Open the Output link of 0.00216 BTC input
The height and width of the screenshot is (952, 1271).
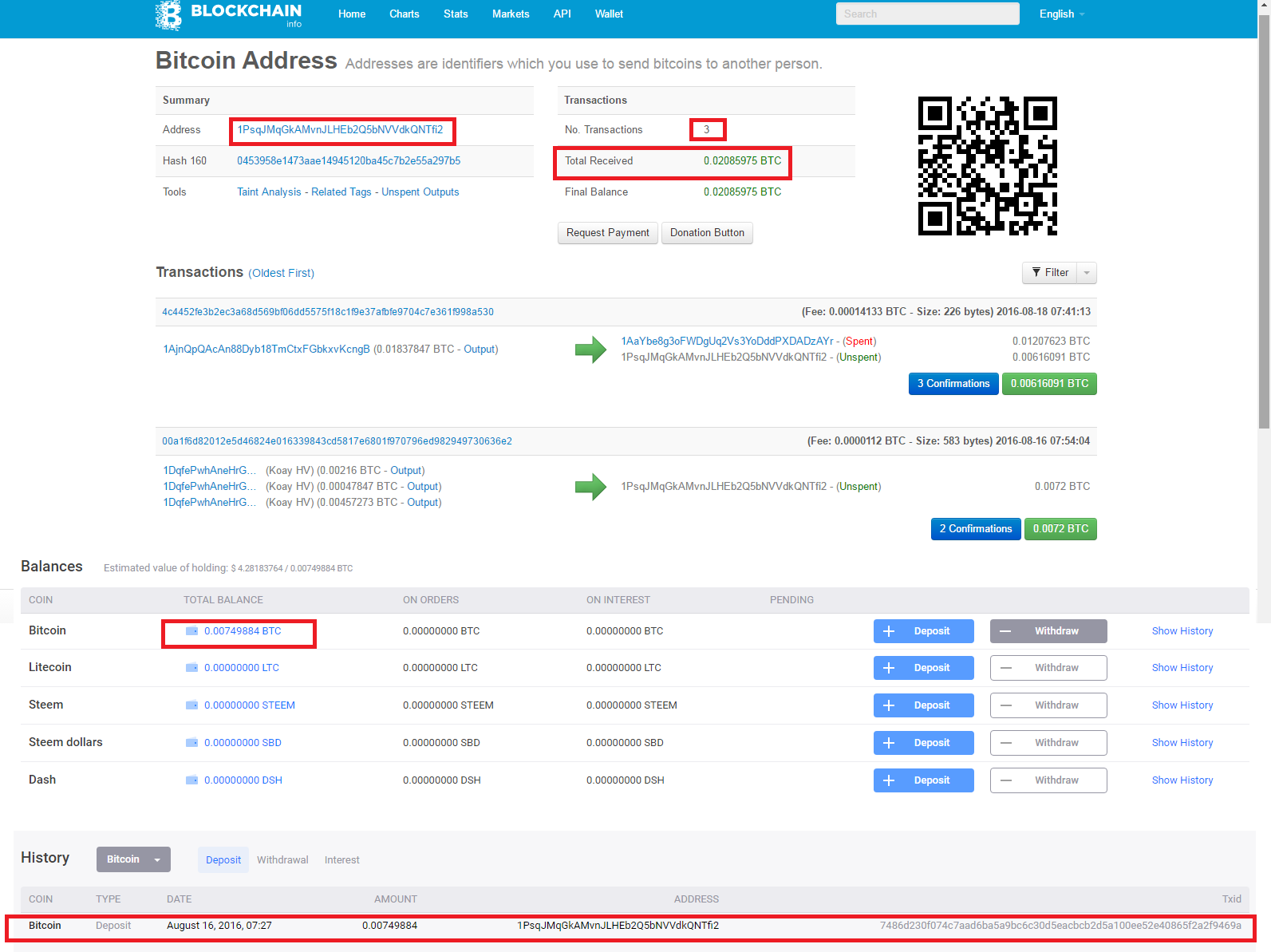point(406,471)
